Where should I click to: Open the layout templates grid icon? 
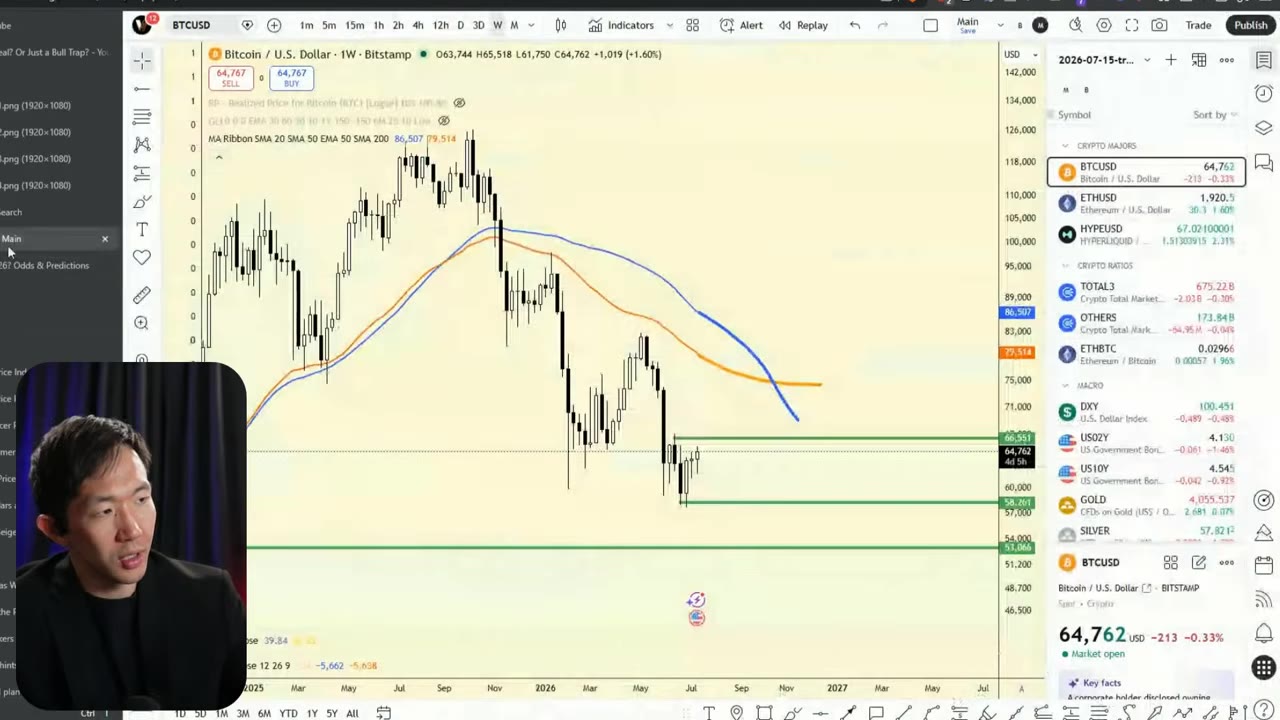click(x=692, y=25)
